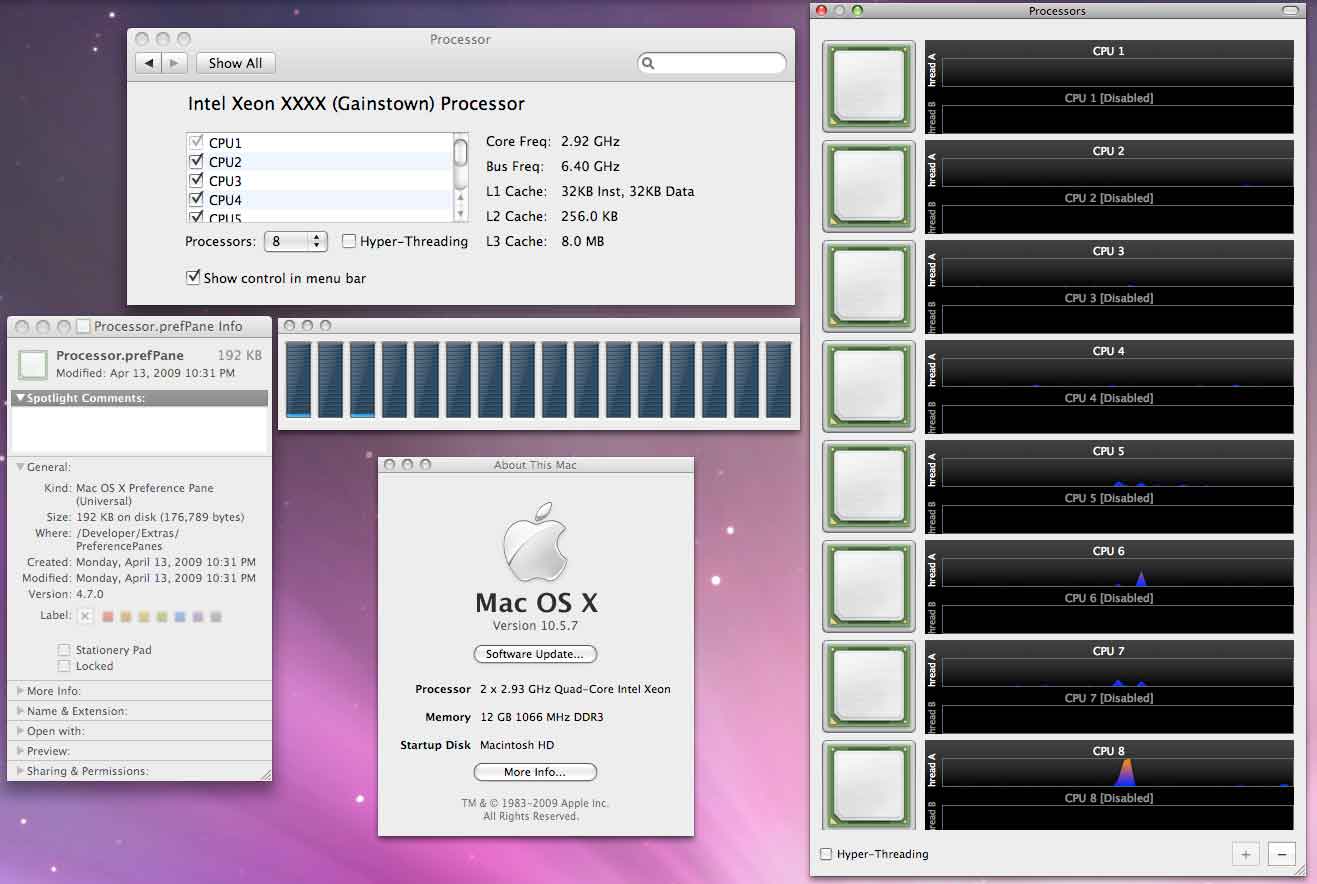Click the search field in Processor pane

(718, 63)
